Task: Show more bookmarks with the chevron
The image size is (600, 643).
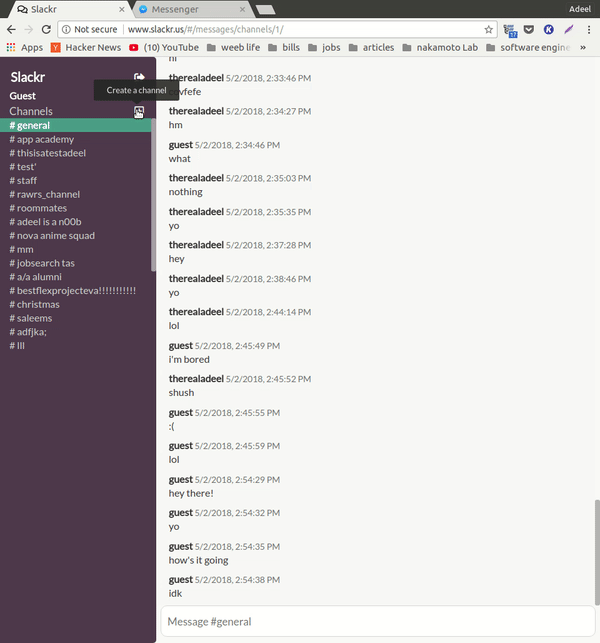Action: coord(583,48)
